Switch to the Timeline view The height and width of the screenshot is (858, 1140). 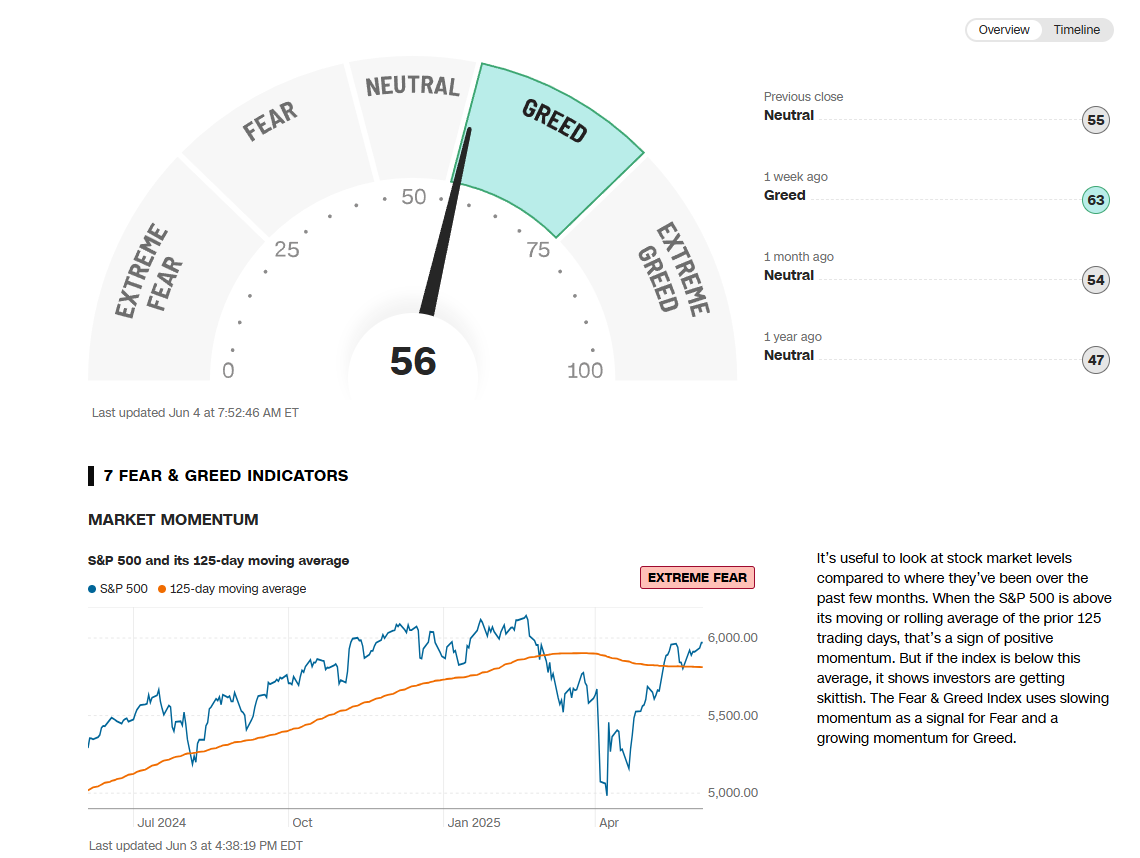pyautogui.click(x=1076, y=30)
